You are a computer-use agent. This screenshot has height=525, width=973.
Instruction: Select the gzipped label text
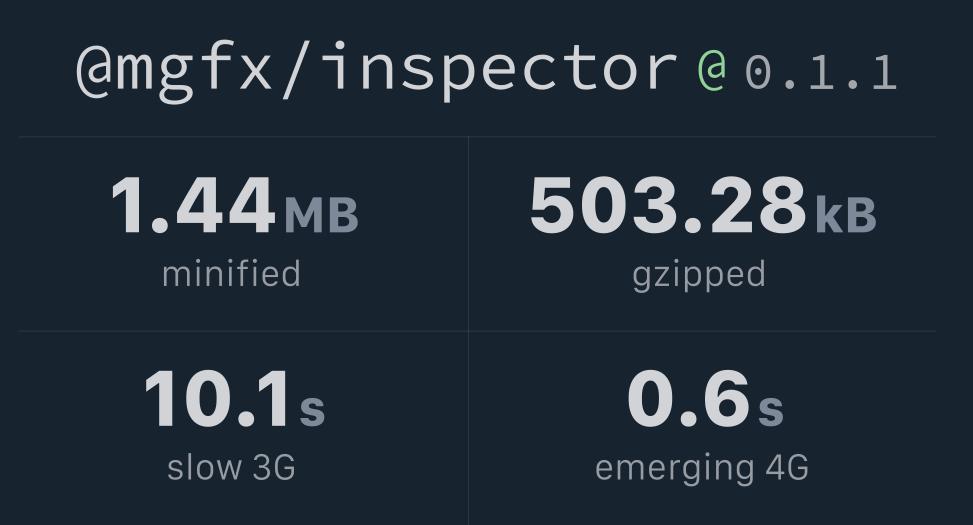pos(699,276)
